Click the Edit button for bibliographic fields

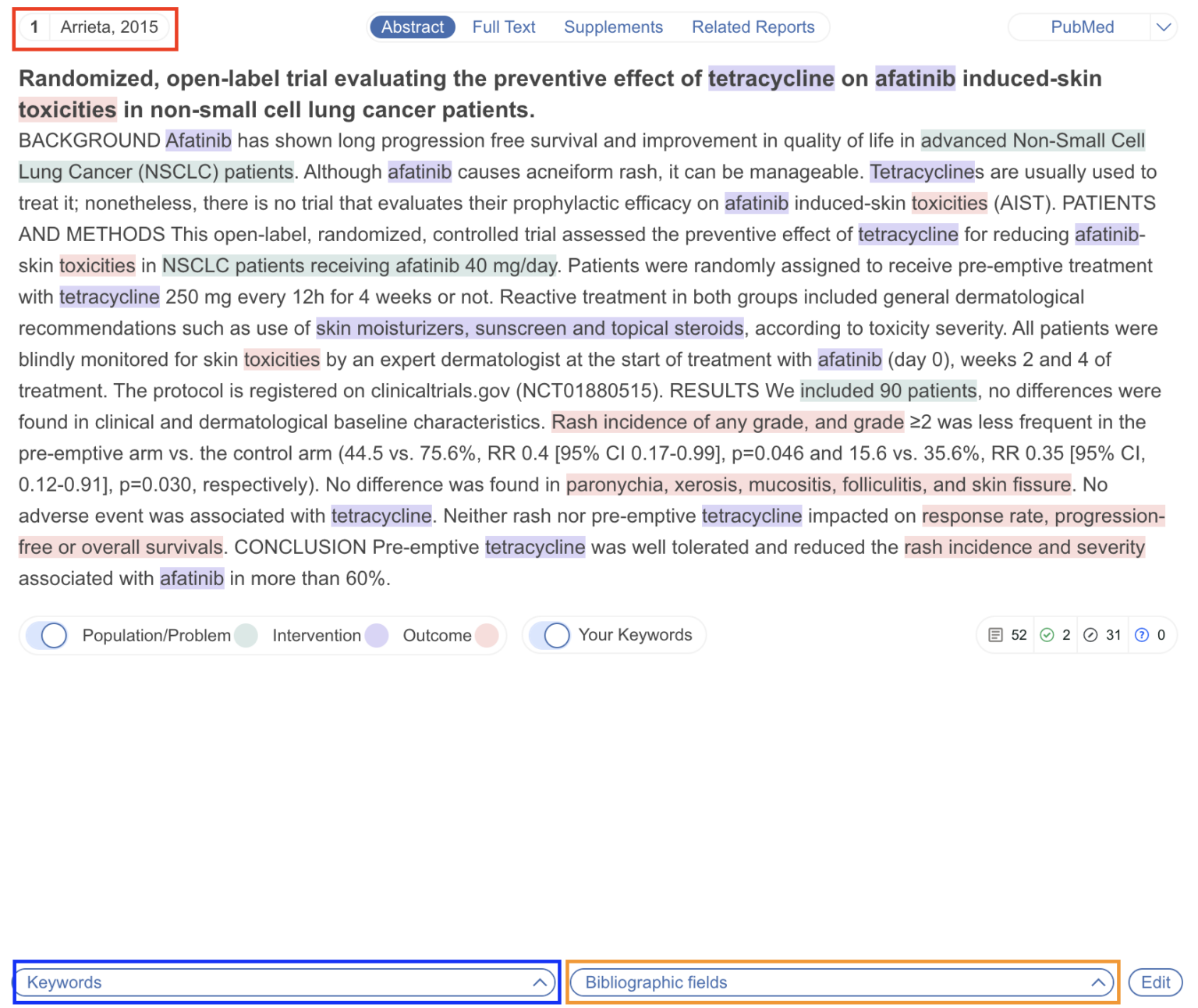tap(1155, 982)
